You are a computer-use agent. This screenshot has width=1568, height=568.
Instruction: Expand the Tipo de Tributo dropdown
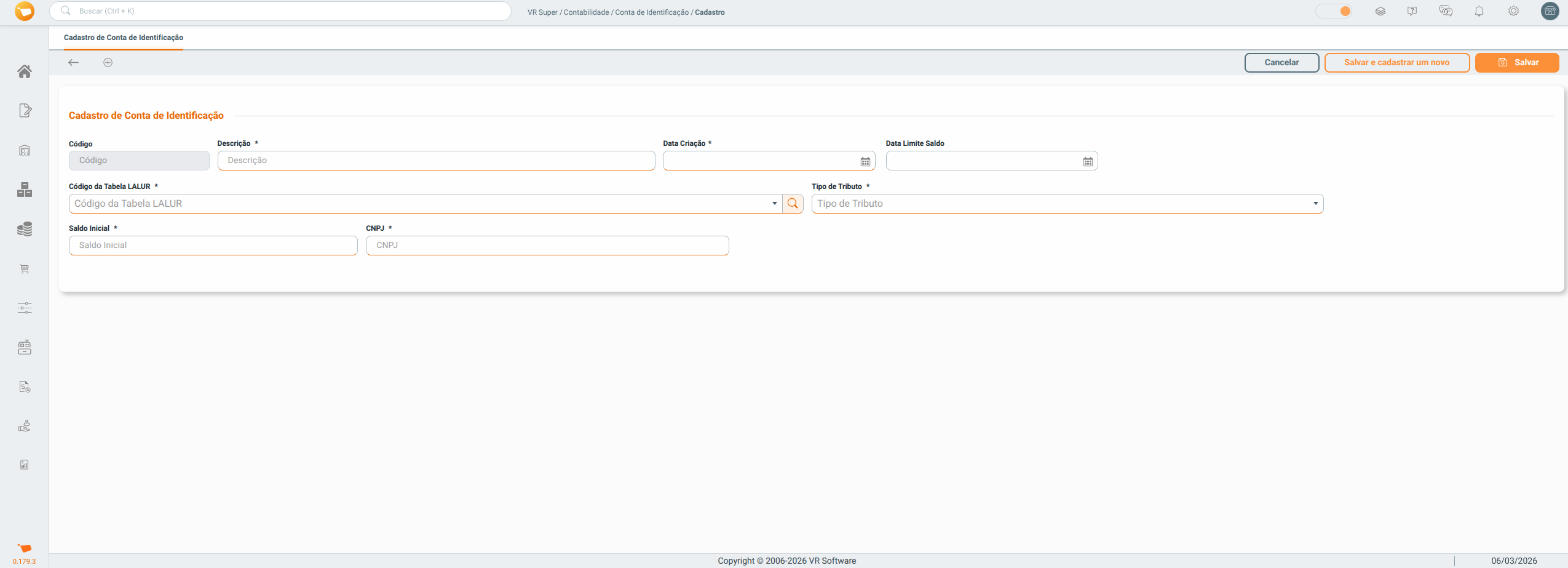(1315, 204)
